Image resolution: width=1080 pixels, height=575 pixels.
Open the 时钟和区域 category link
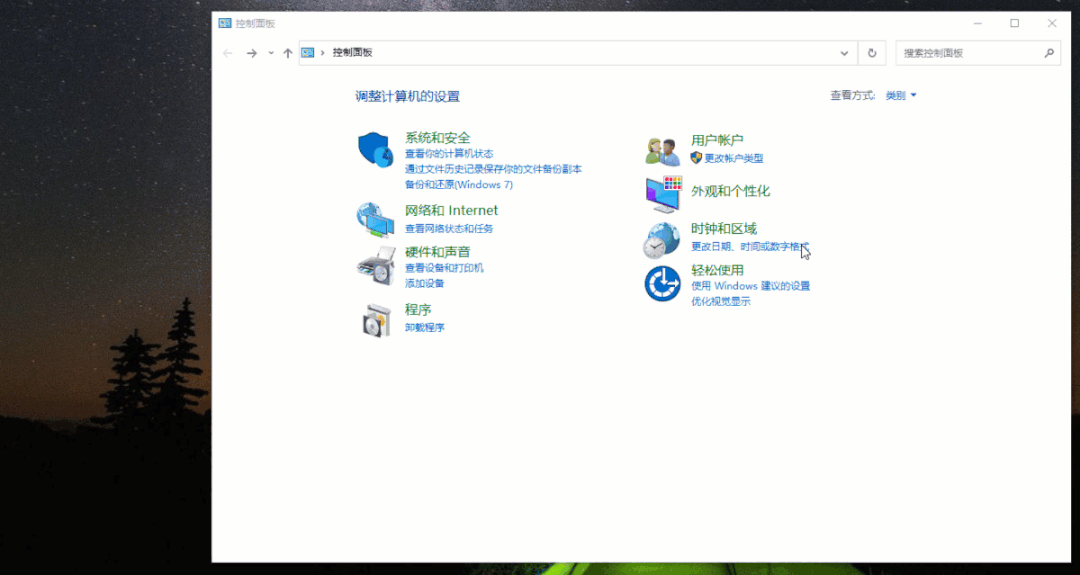(x=724, y=229)
